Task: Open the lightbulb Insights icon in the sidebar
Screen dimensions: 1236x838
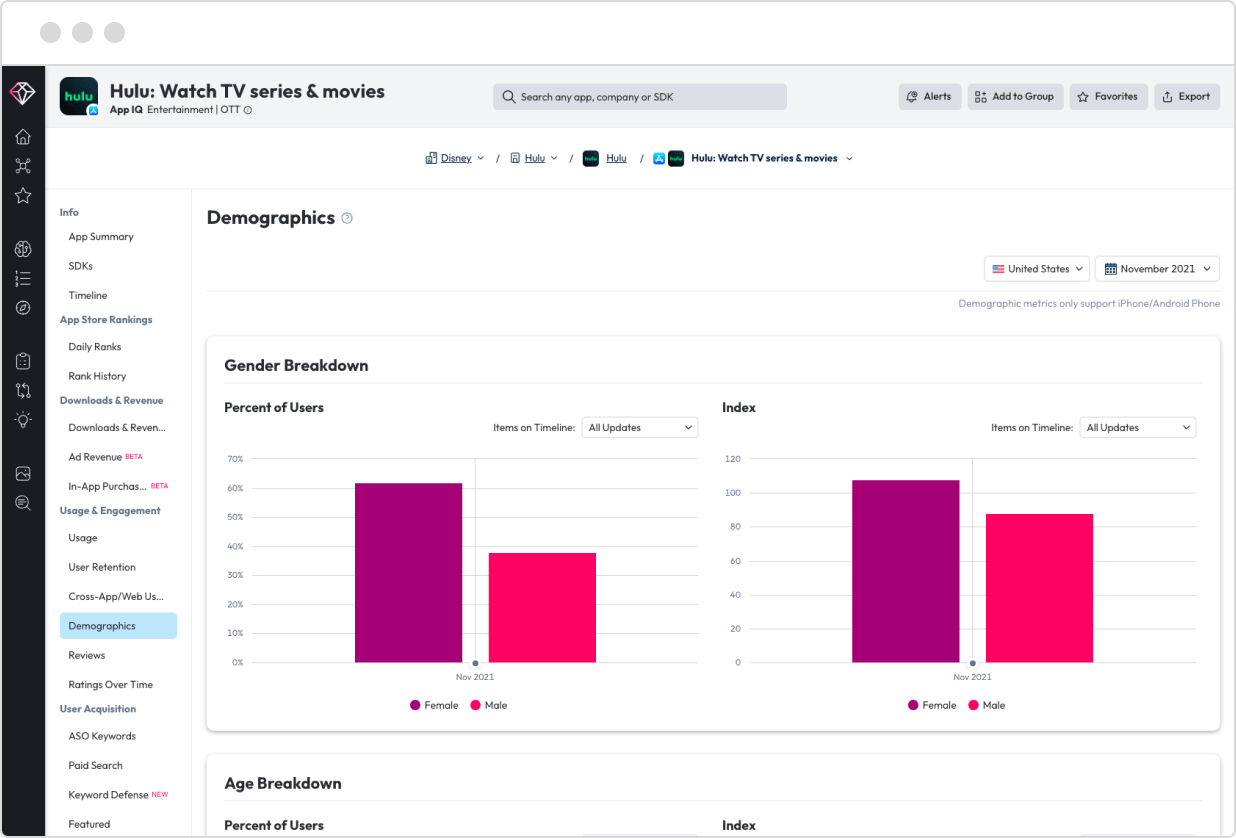Action: point(22,420)
